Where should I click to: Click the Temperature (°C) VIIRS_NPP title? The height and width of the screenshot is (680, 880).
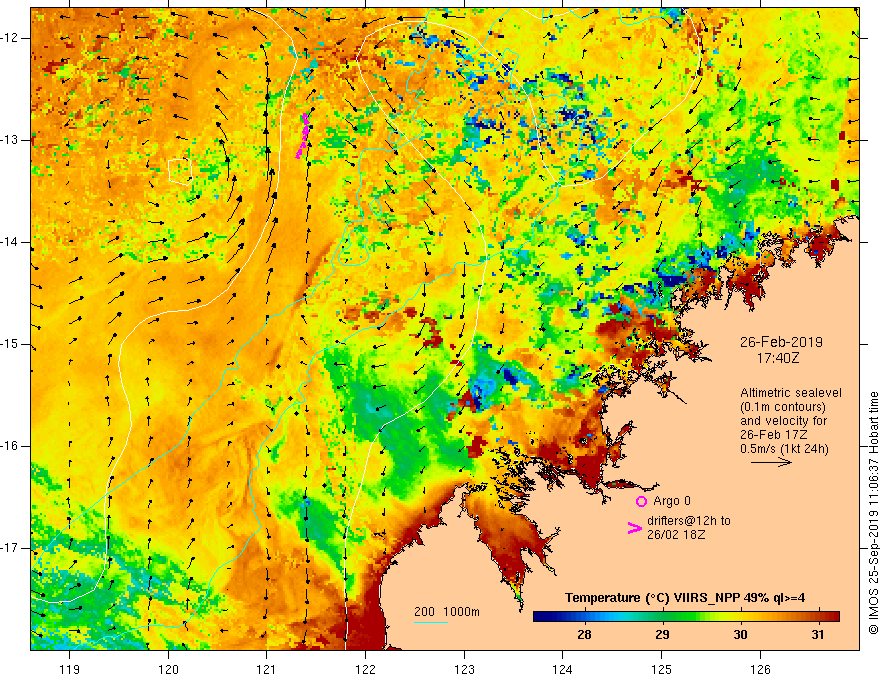(x=685, y=598)
